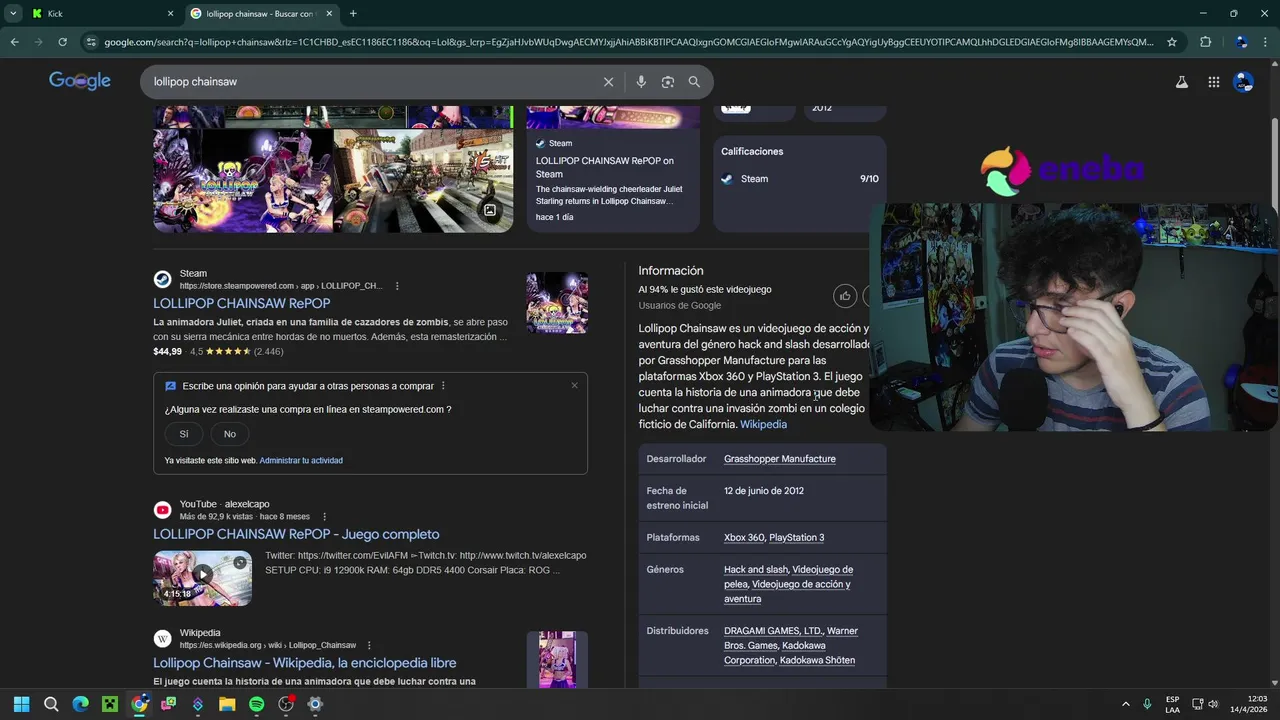Go back with the browser back arrow

14,42
